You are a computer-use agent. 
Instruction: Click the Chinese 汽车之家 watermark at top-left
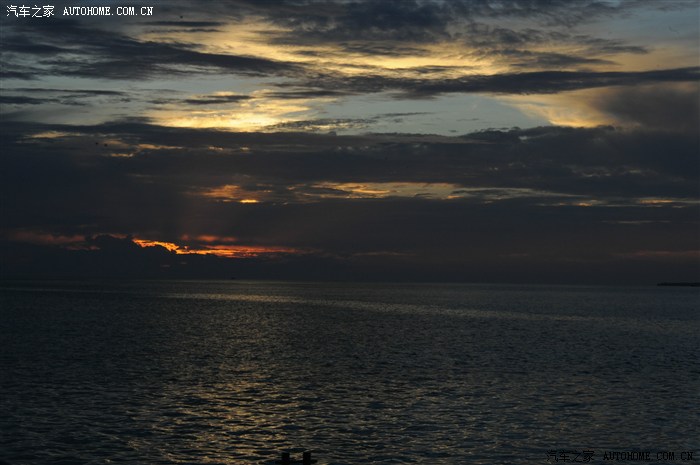(x=30, y=11)
